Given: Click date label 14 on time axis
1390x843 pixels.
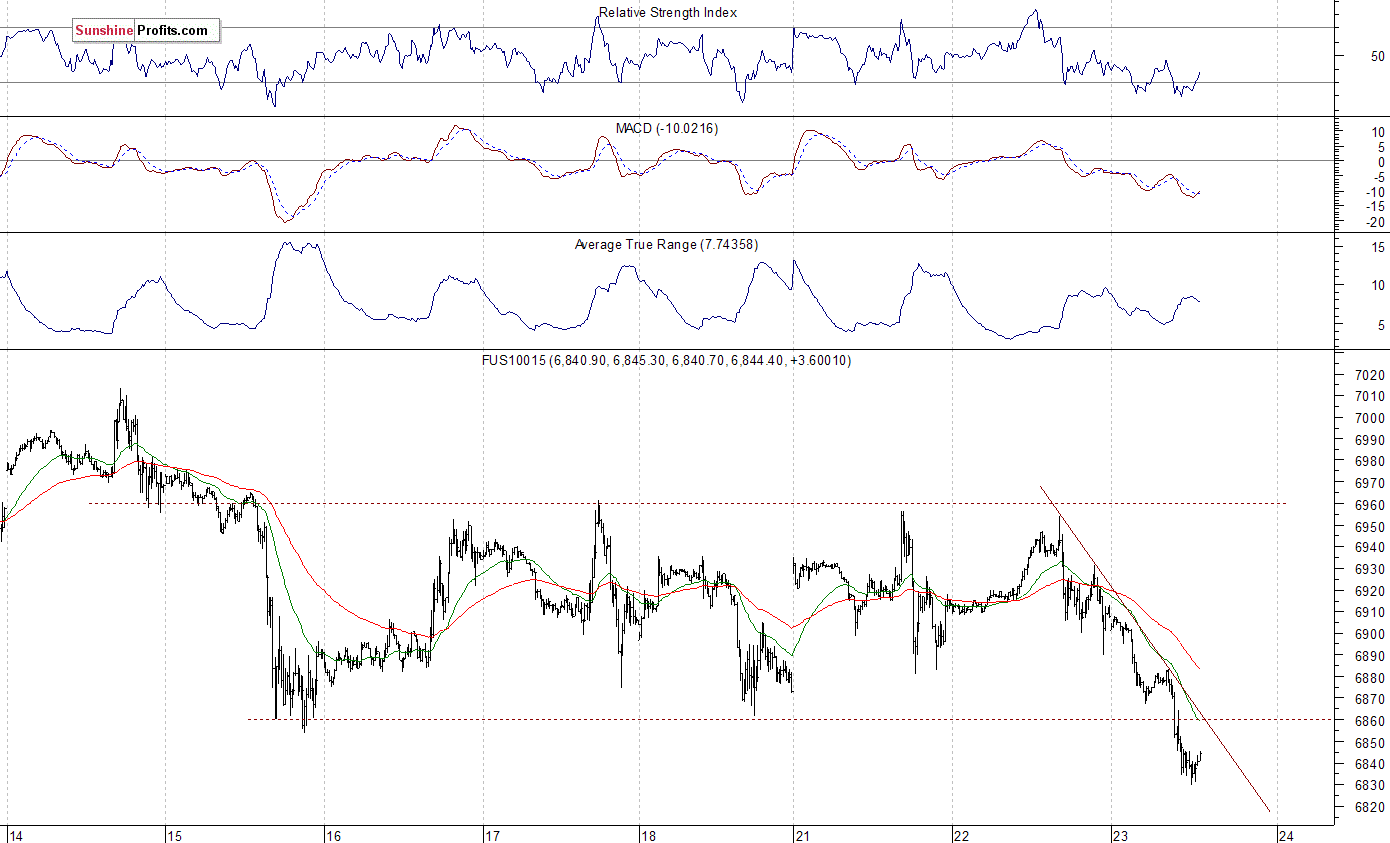Looking at the screenshot, I should (15, 835).
